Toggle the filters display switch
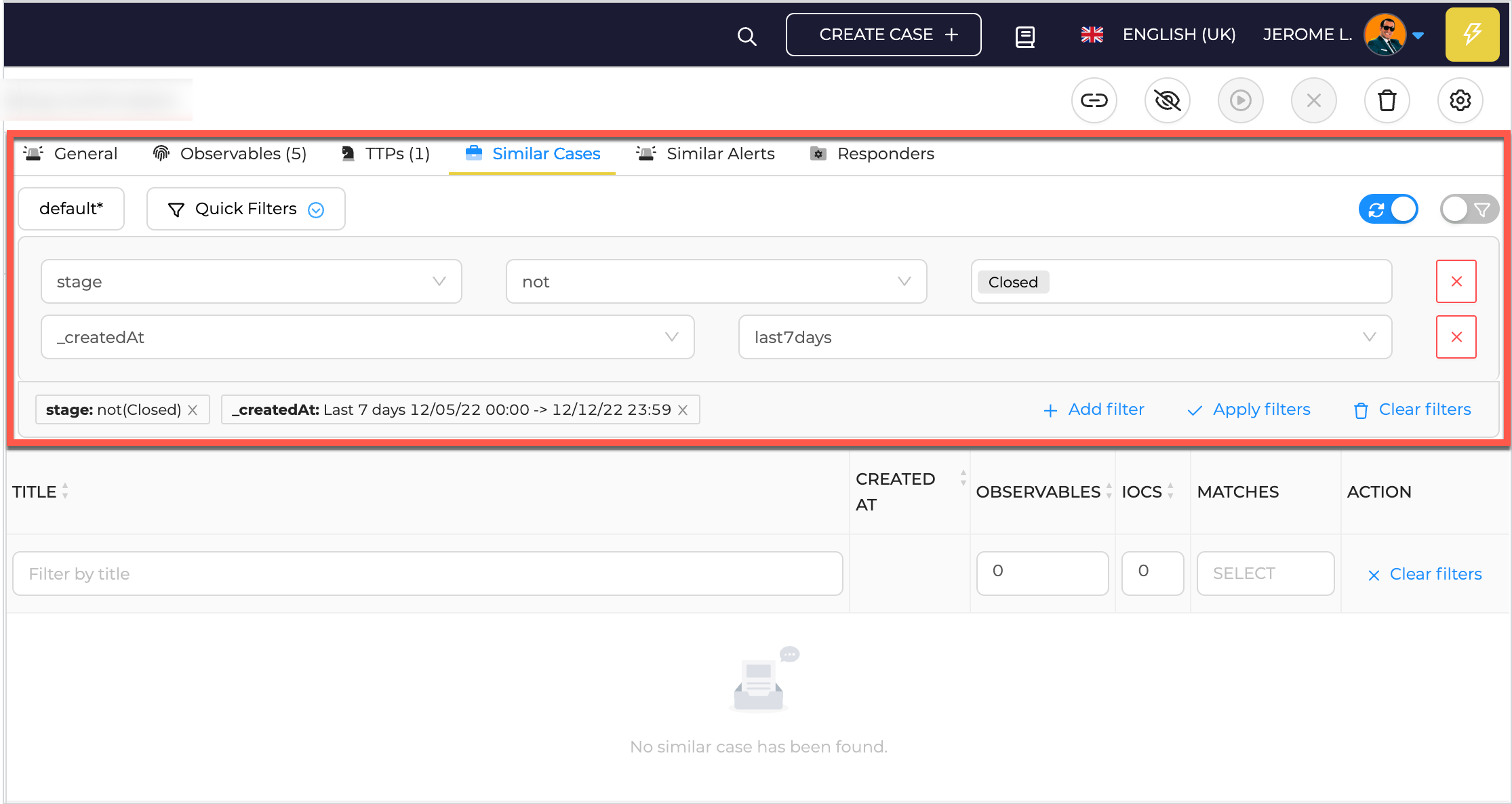Image resolution: width=1512 pixels, height=804 pixels. [x=1469, y=209]
